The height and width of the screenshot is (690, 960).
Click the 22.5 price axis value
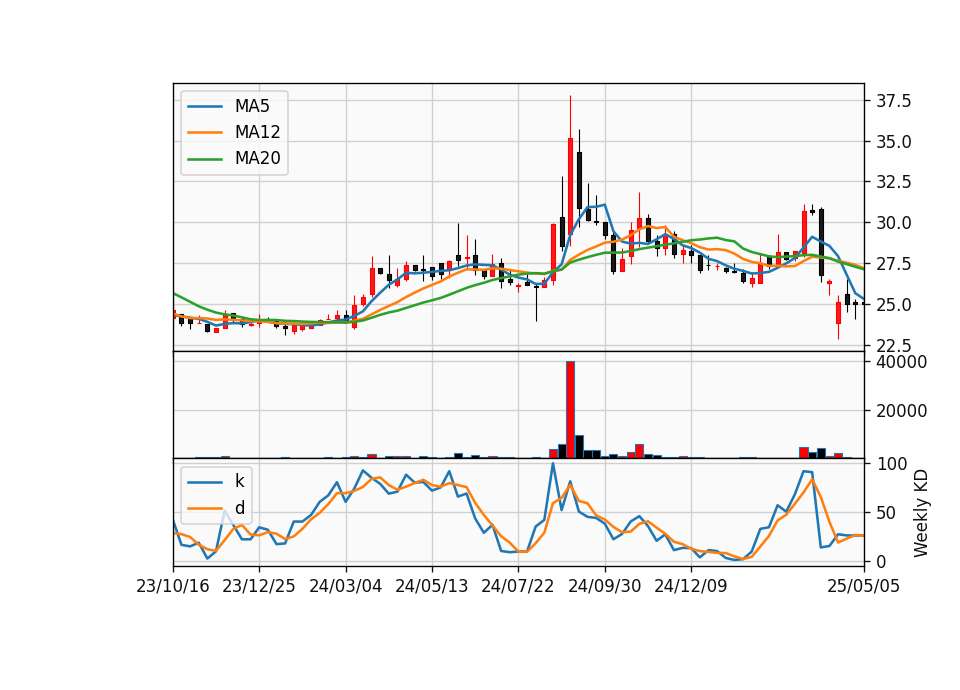coord(893,345)
